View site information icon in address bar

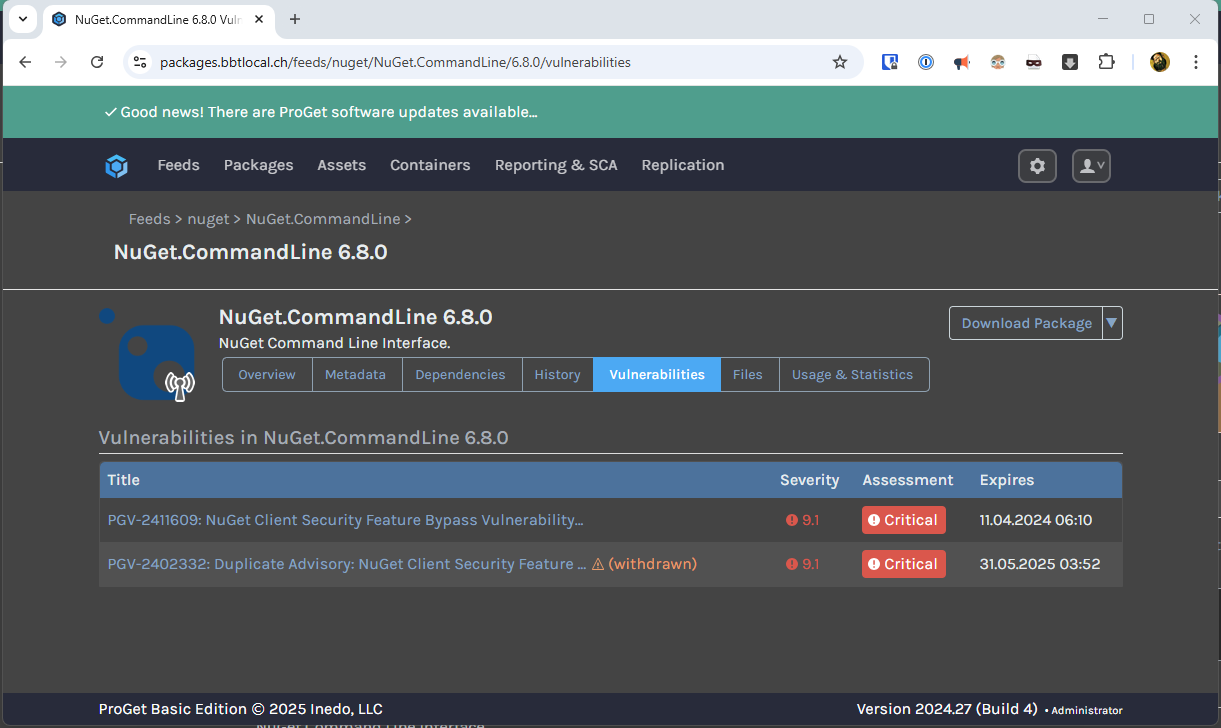pyautogui.click(x=140, y=62)
